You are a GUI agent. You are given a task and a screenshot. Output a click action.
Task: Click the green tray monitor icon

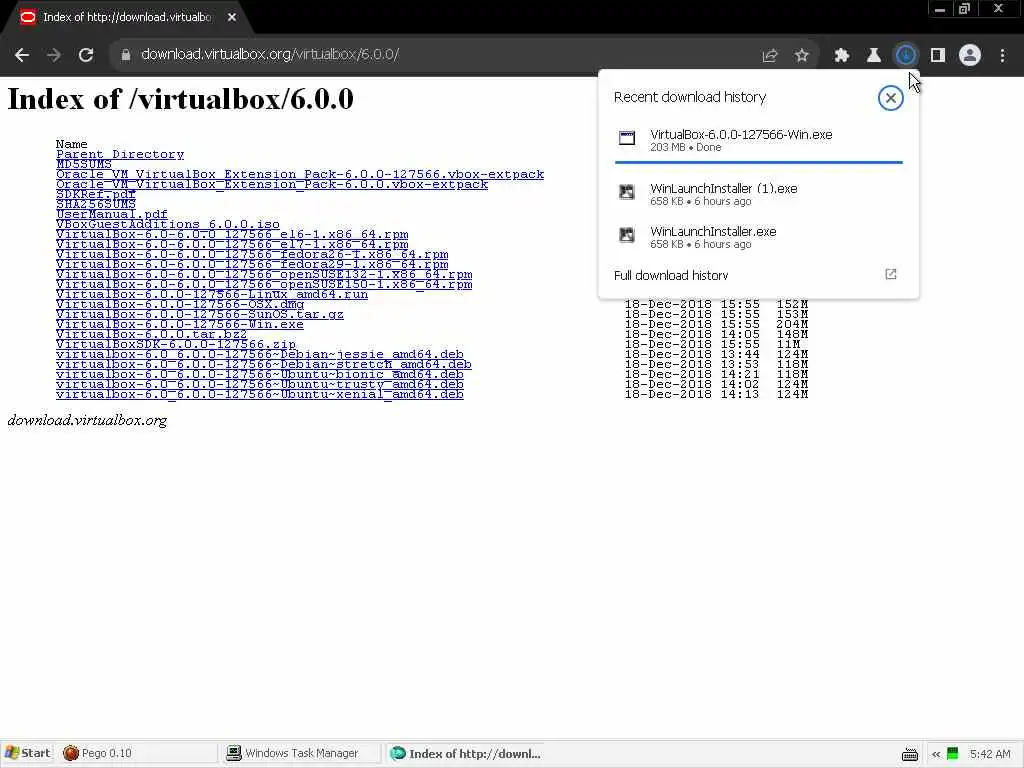(x=953, y=754)
